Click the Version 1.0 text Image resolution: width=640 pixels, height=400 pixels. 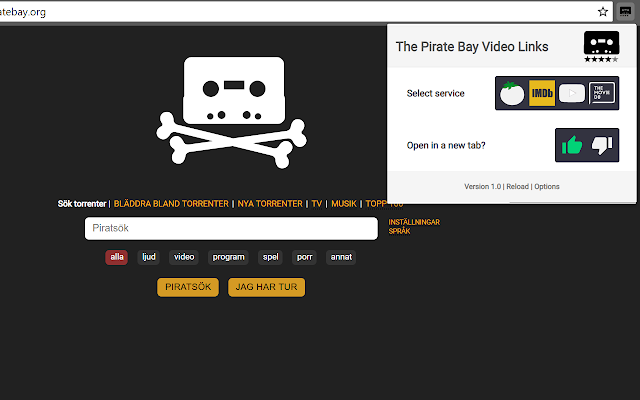(x=482, y=187)
